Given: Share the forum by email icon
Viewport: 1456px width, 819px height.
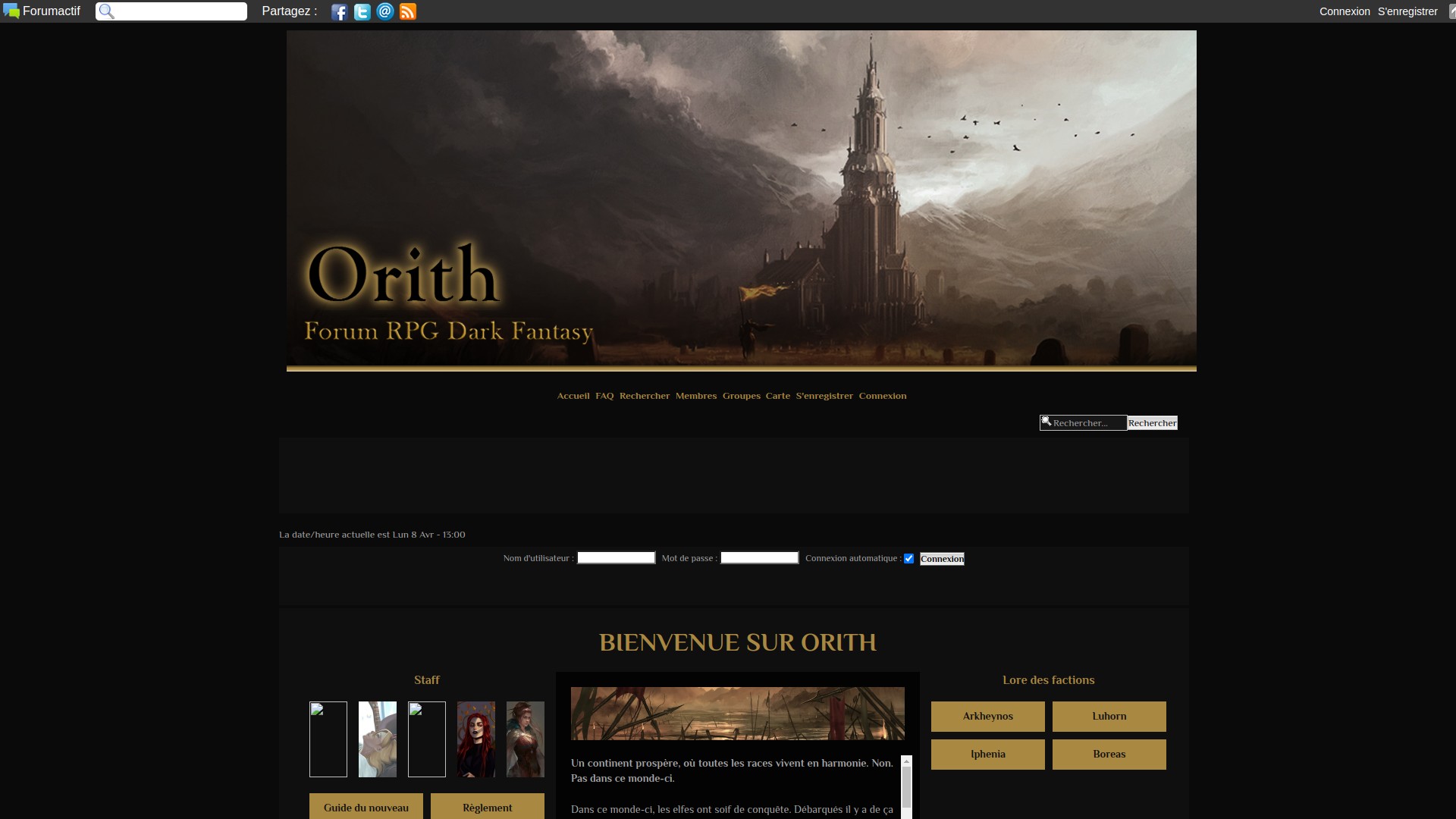Looking at the screenshot, I should click(384, 11).
